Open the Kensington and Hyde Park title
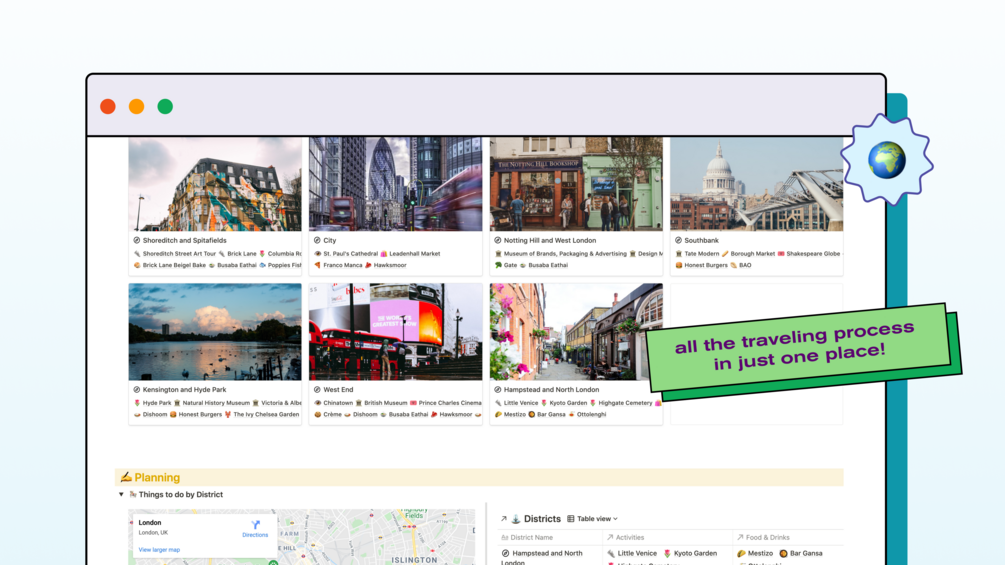Image resolution: width=1005 pixels, height=565 pixels. (x=185, y=389)
